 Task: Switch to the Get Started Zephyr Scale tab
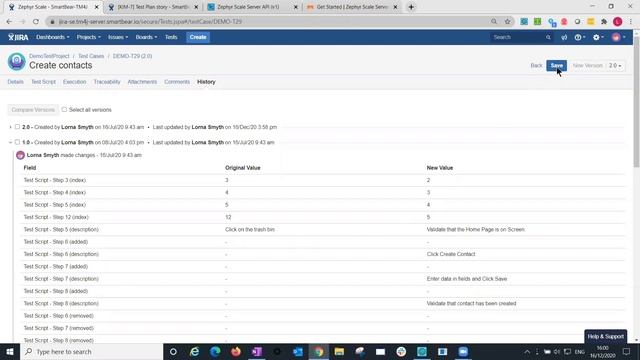[x=352, y=7]
